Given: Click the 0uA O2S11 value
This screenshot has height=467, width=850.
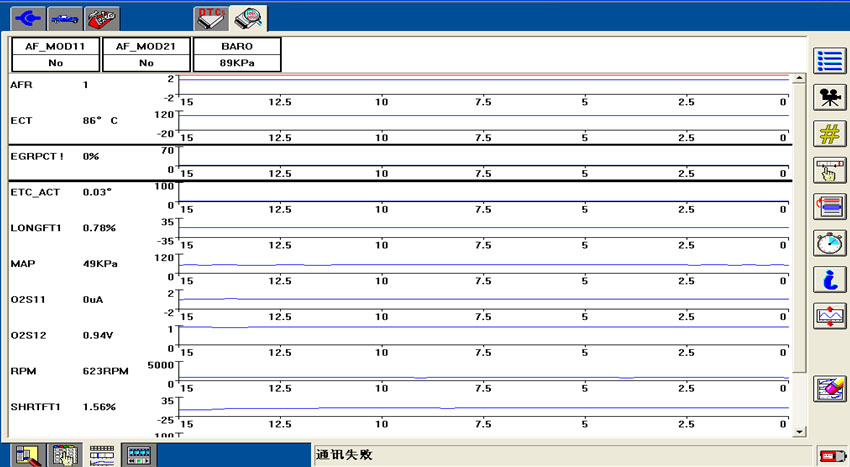Looking at the screenshot, I should tap(93, 299).
